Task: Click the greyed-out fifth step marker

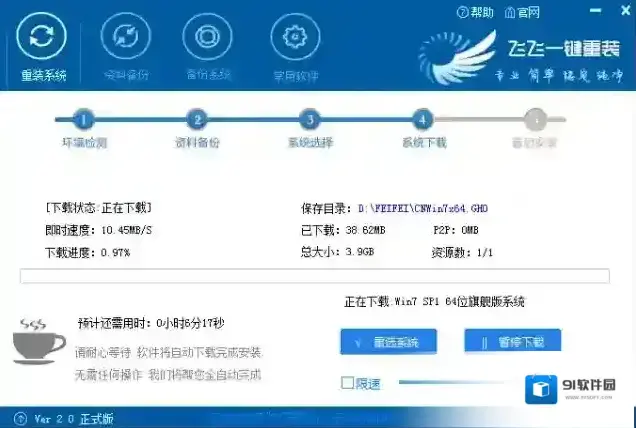Action: (536, 120)
